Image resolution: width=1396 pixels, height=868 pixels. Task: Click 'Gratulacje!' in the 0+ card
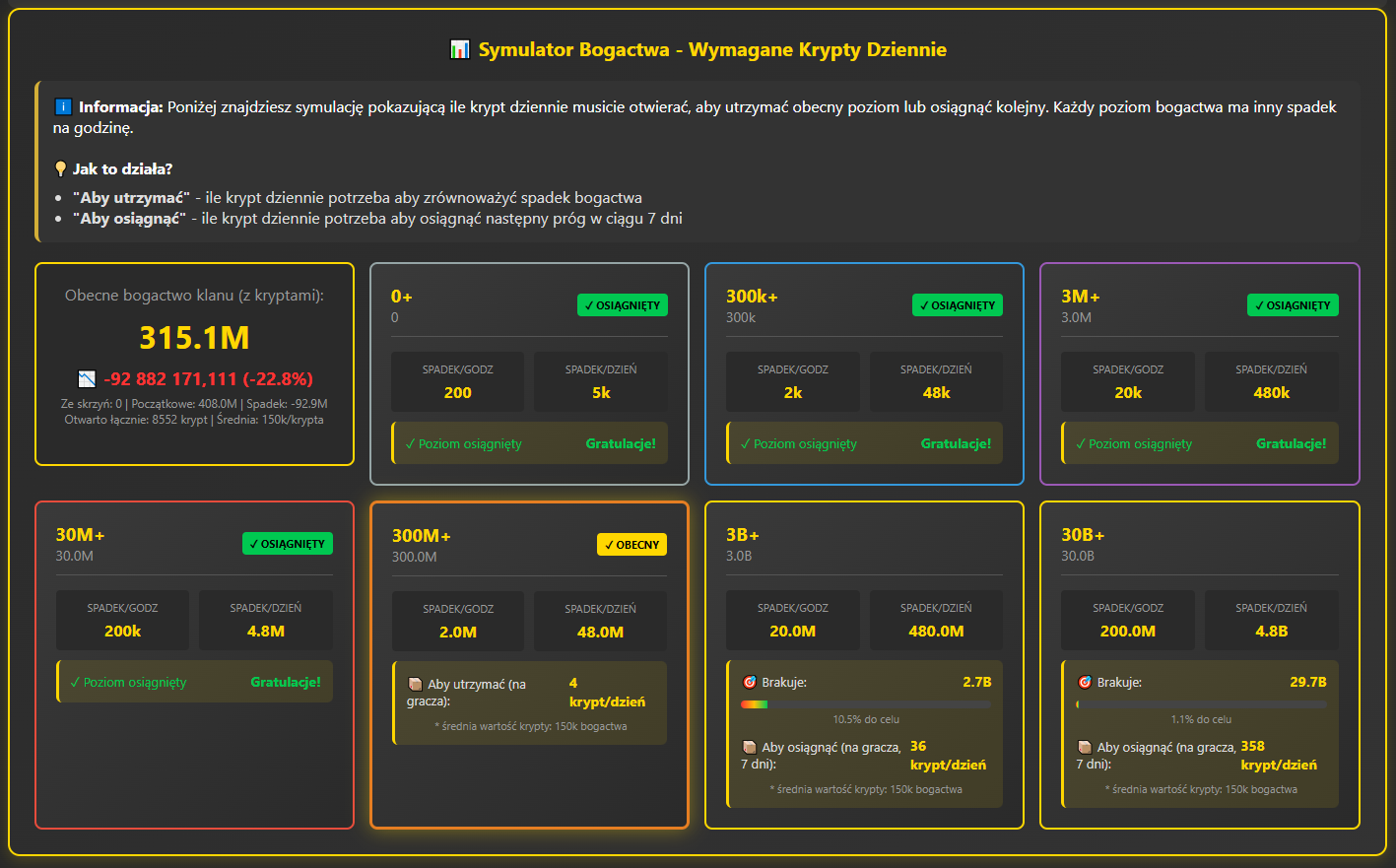621,443
